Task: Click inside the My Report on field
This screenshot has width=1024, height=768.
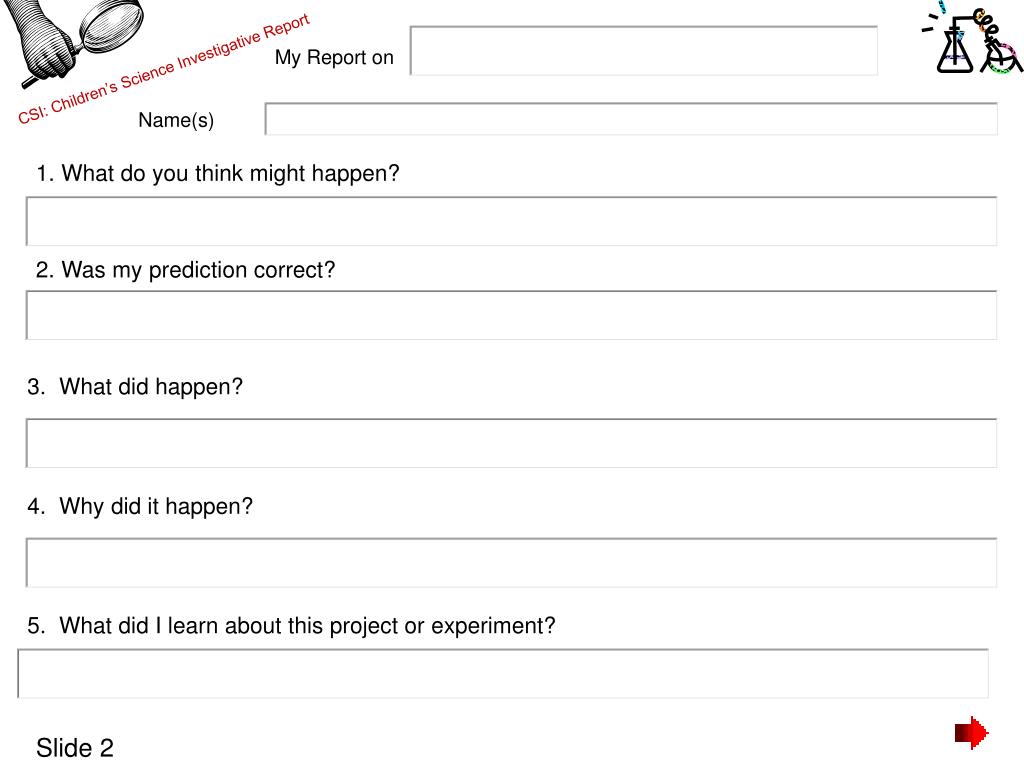Action: click(x=643, y=50)
